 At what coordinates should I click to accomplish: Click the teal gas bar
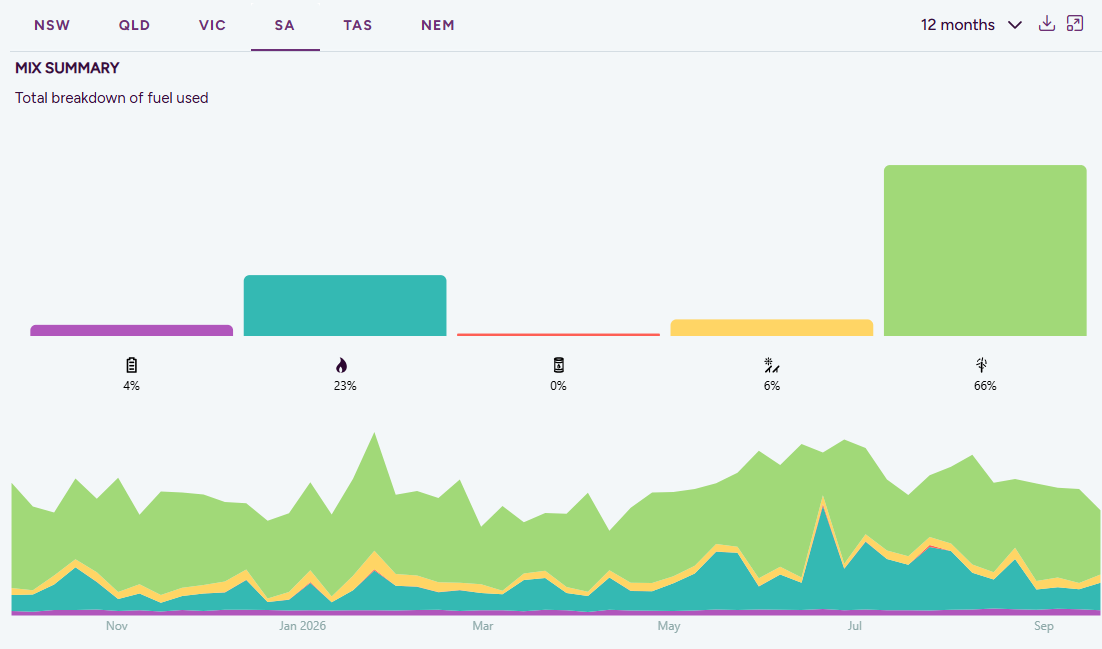(x=345, y=306)
